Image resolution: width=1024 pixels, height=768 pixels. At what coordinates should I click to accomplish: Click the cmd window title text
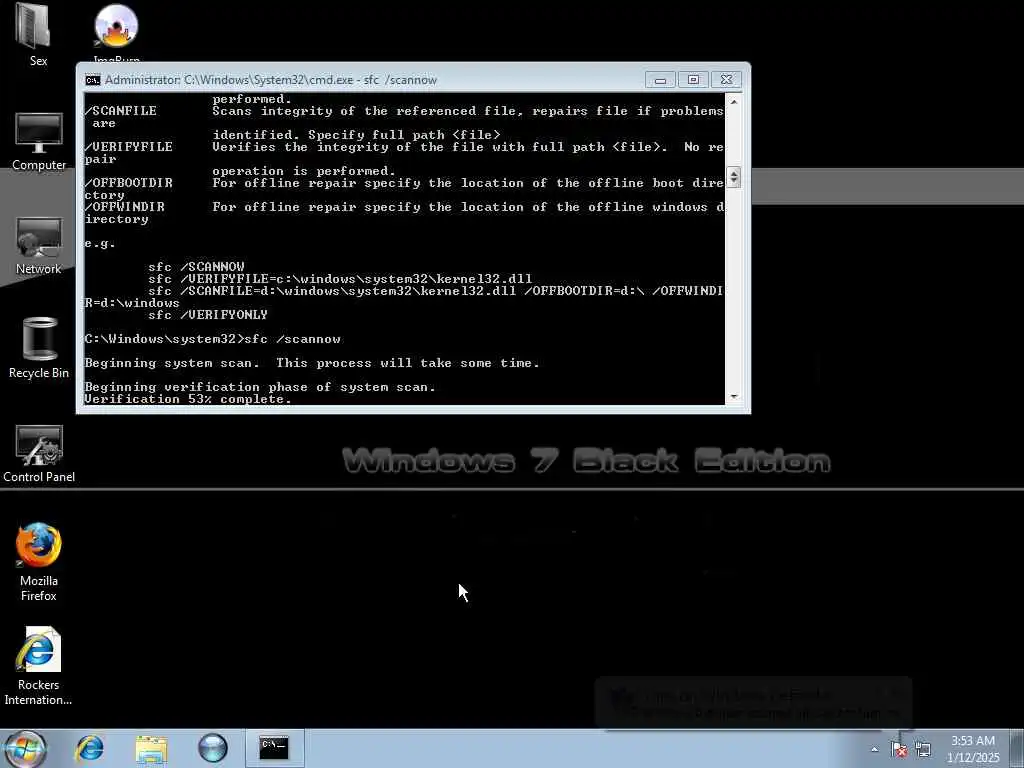click(x=271, y=80)
